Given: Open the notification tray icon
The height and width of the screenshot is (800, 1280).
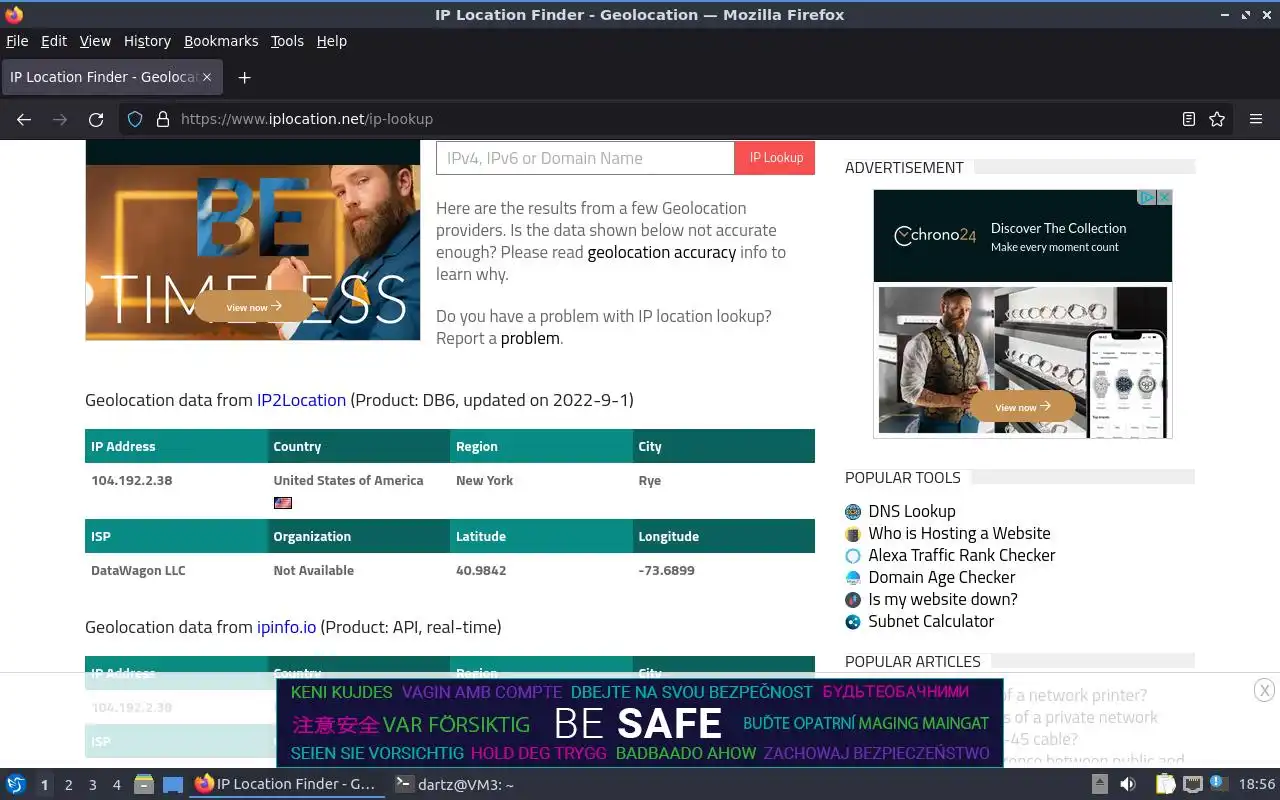Looking at the screenshot, I should 1218,784.
